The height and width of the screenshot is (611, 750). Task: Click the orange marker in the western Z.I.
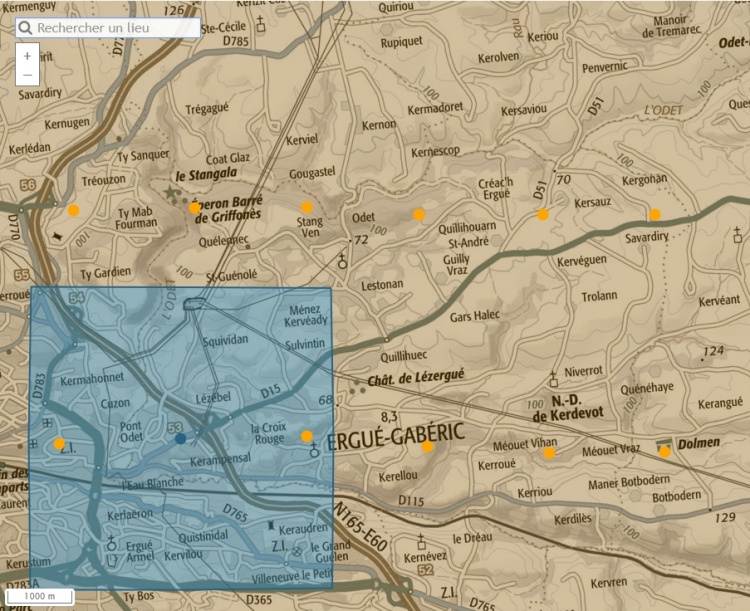coord(59,443)
